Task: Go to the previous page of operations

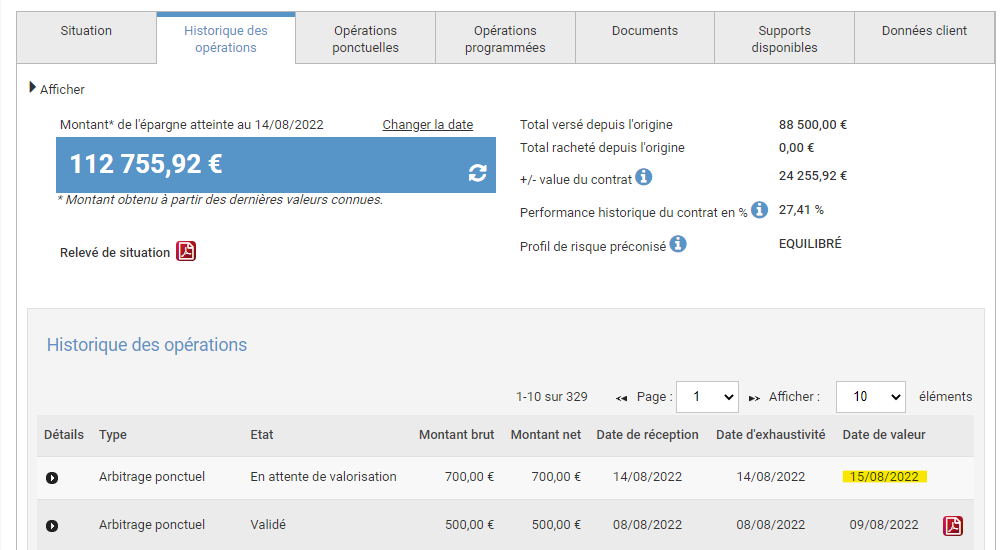Action: pyautogui.click(x=621, y=398)
